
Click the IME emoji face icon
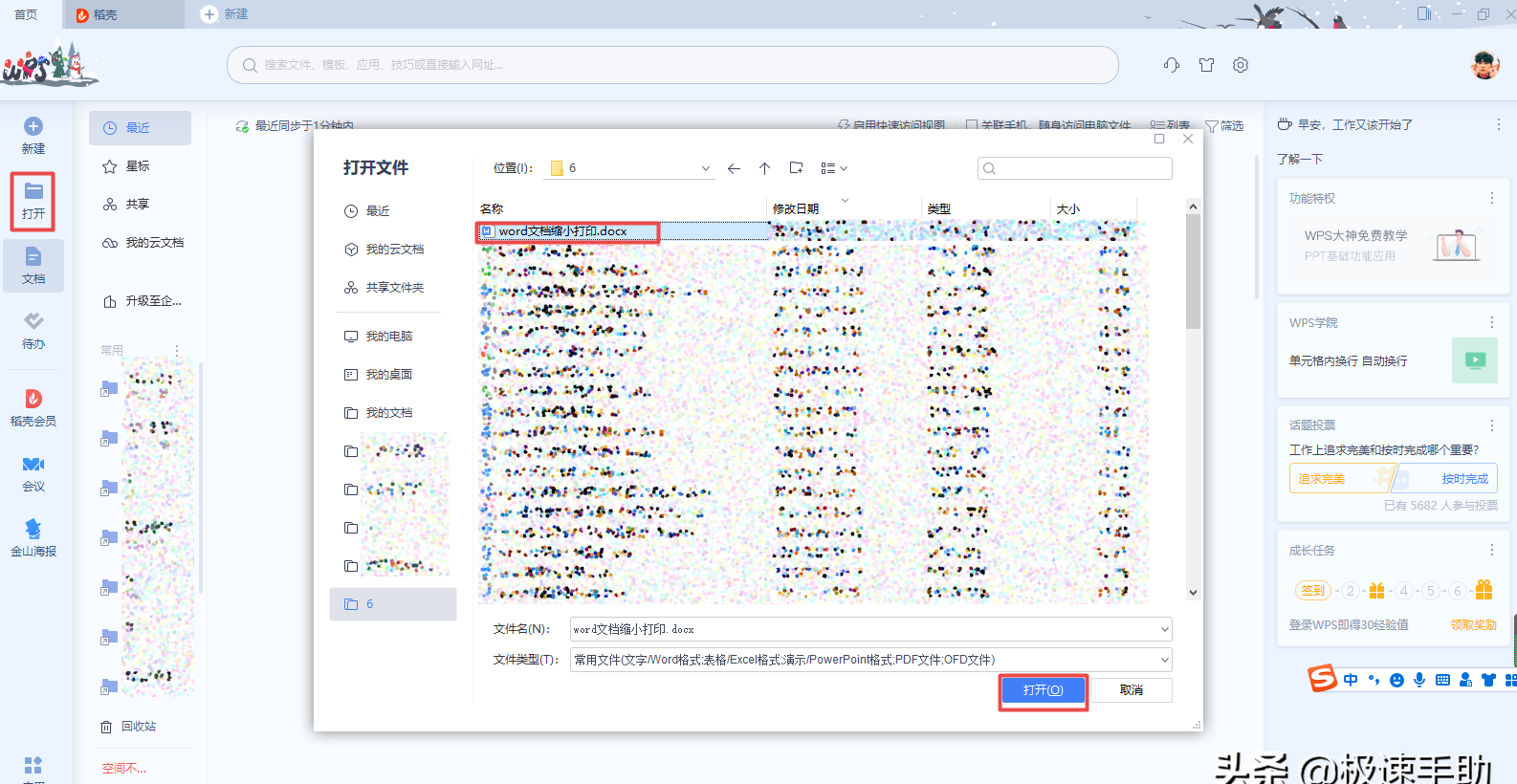(x=1396, y=680)
